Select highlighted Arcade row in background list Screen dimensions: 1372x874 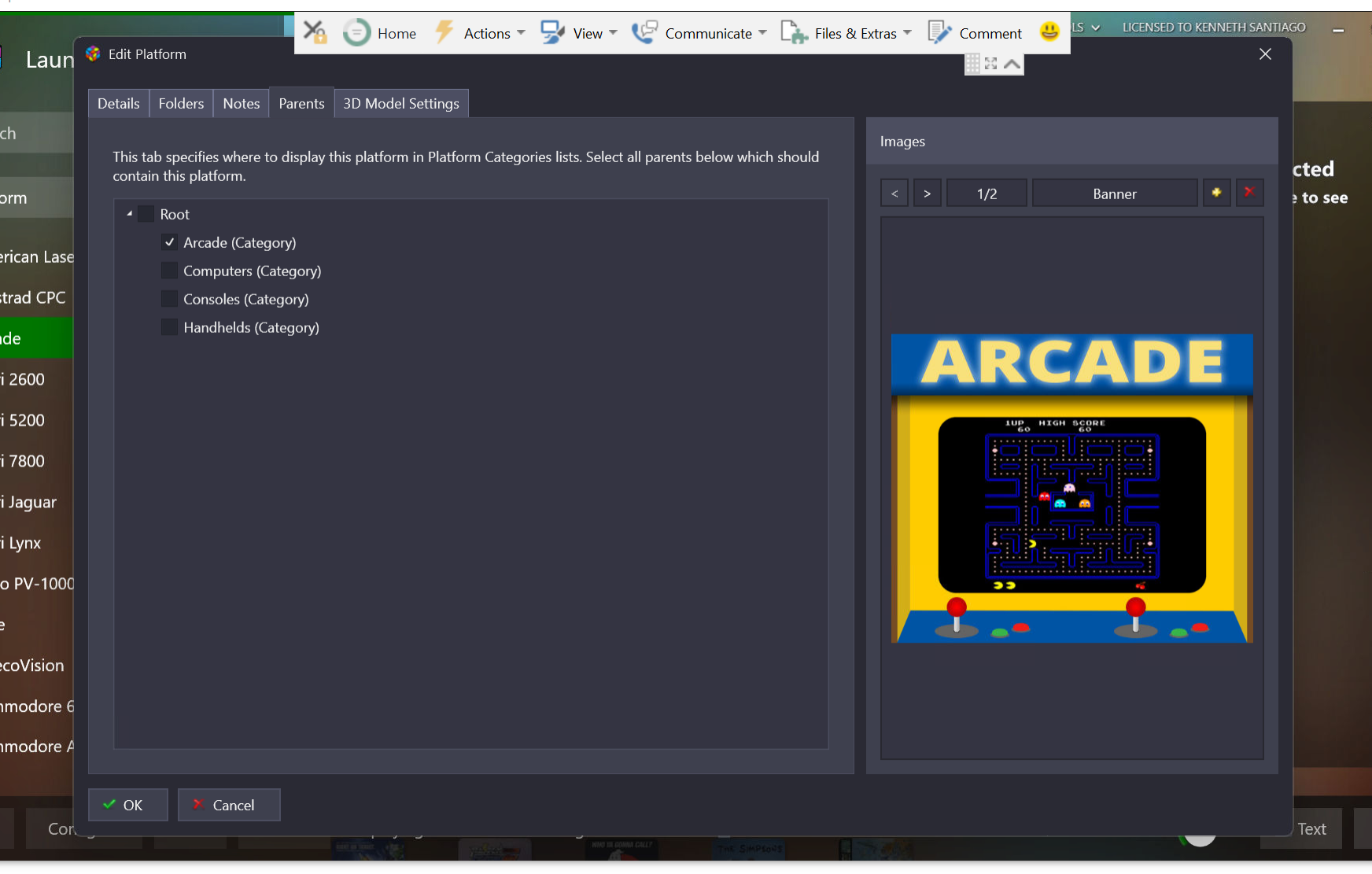(x=36, y=338)
